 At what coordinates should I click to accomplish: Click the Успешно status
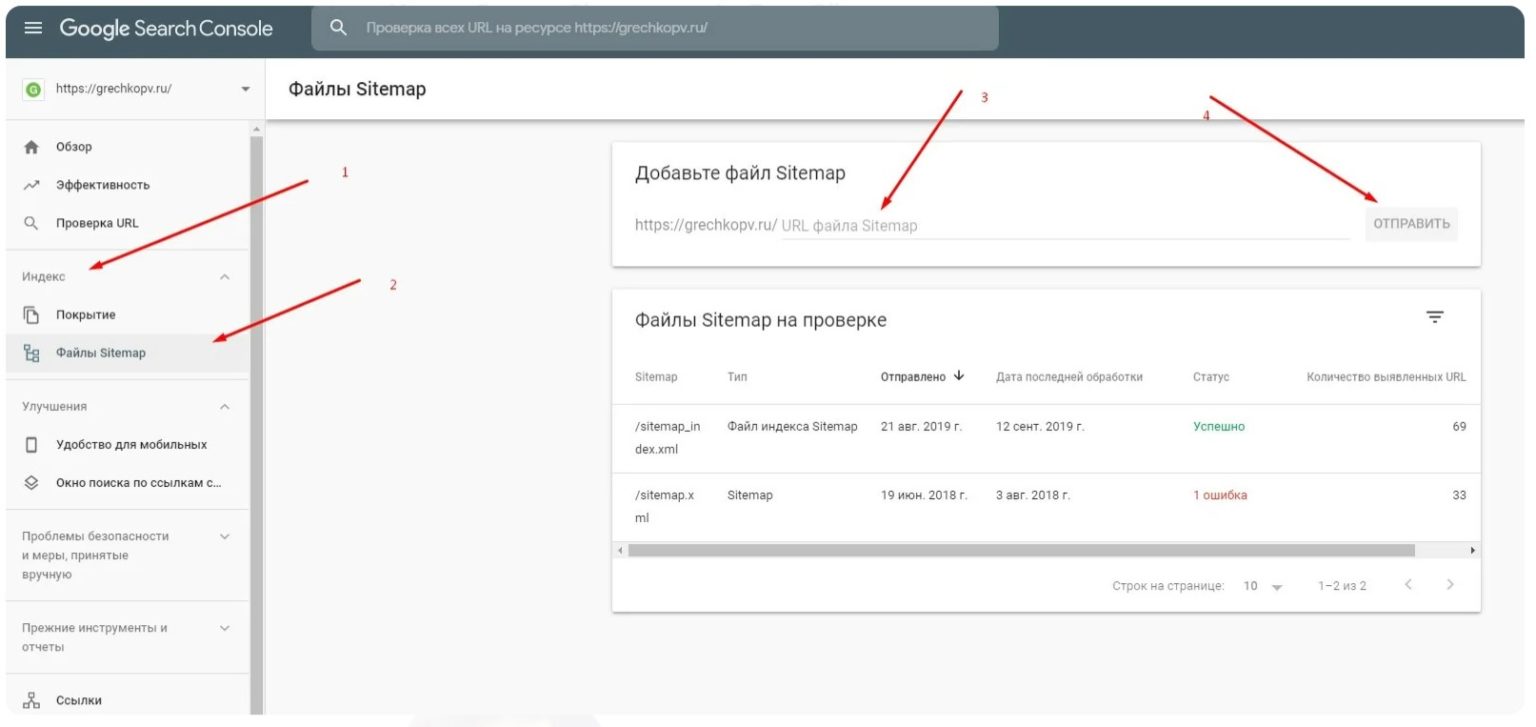(x=1219, y=427)
